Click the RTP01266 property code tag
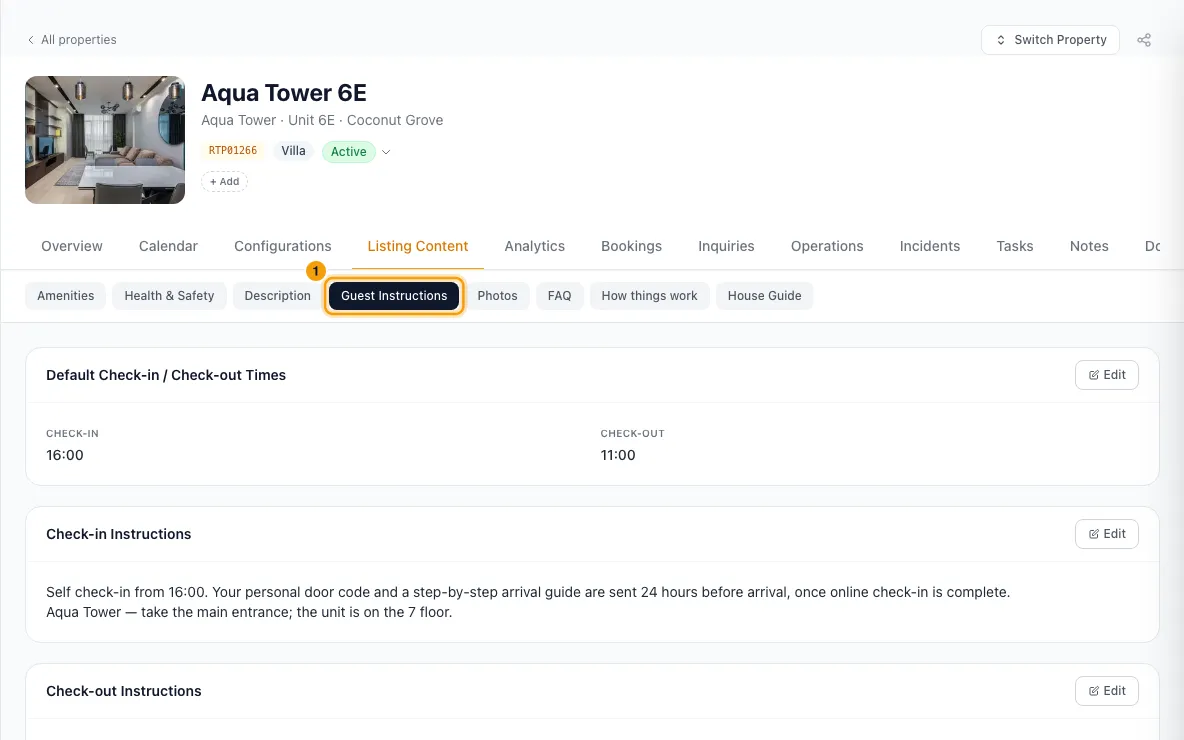1184x740 pixels. coord(233,150)
